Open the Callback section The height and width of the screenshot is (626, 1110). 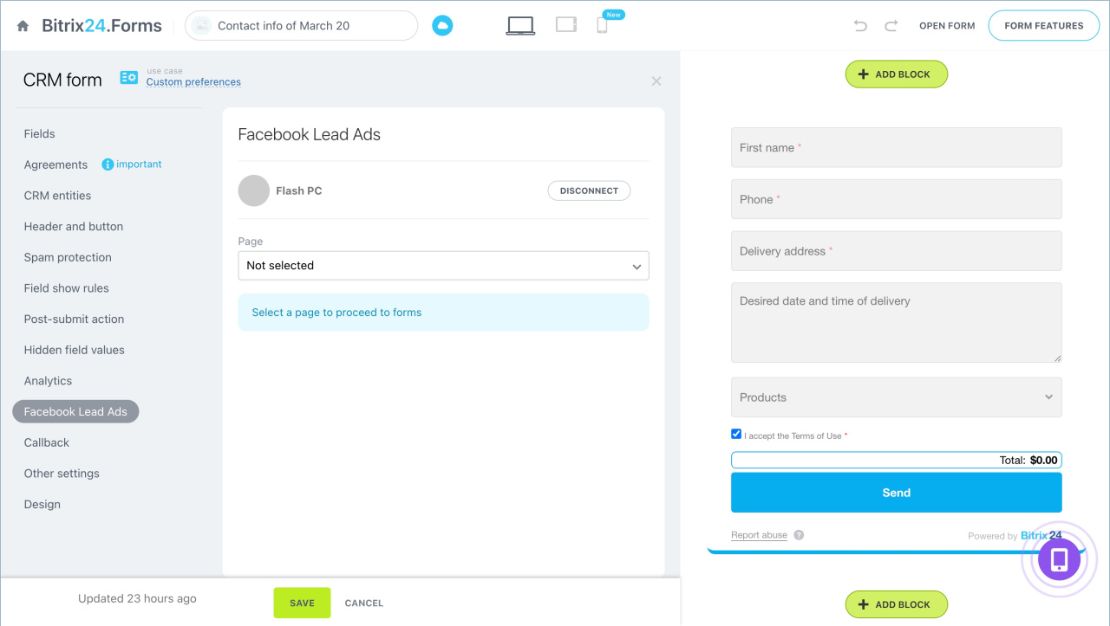pyautogui.click(x=47, y=443)
